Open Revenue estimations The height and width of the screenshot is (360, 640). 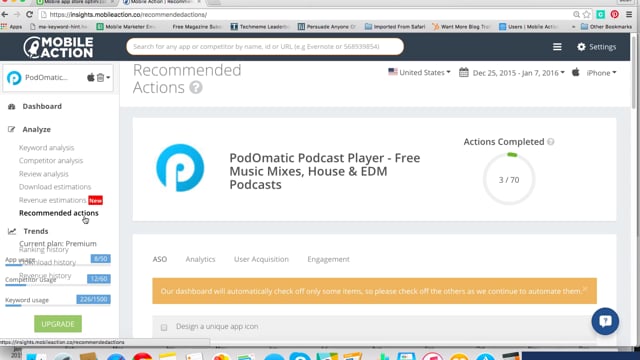tap(53, 200)
